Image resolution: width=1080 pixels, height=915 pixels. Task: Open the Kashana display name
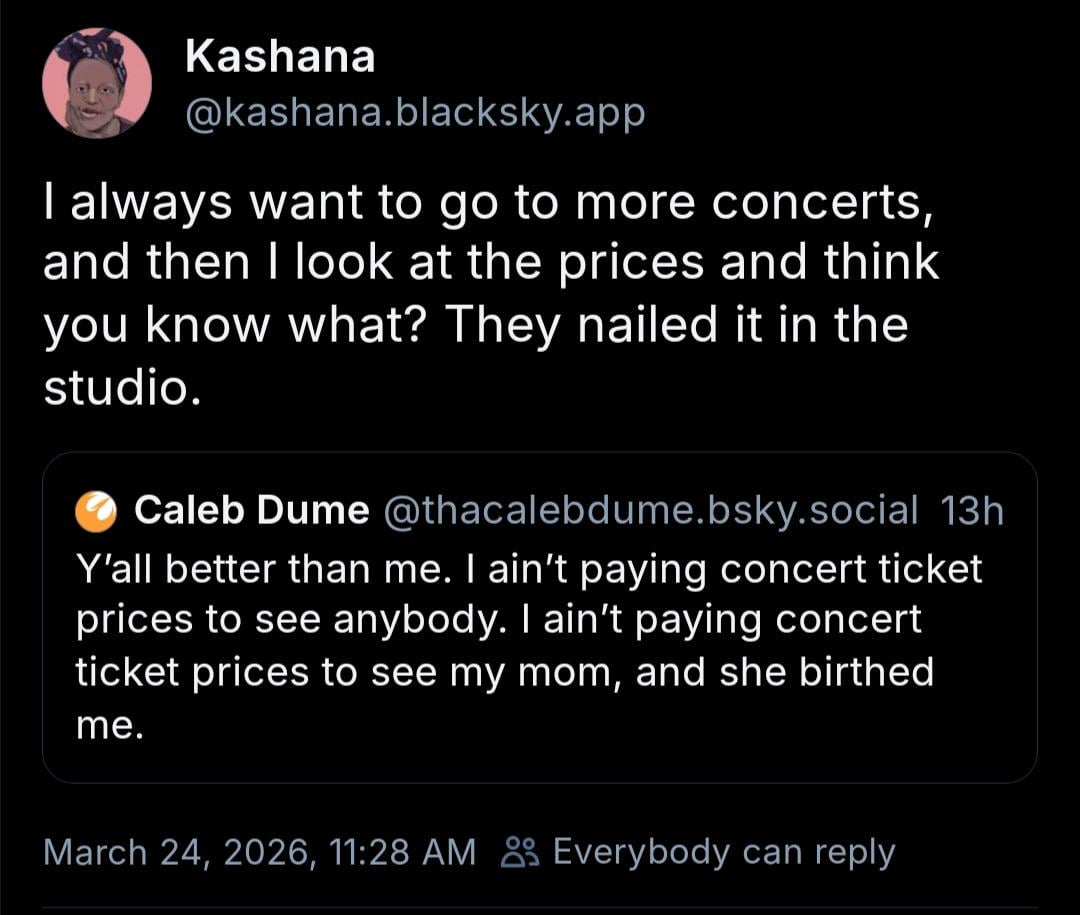click(x=280, y=57)
